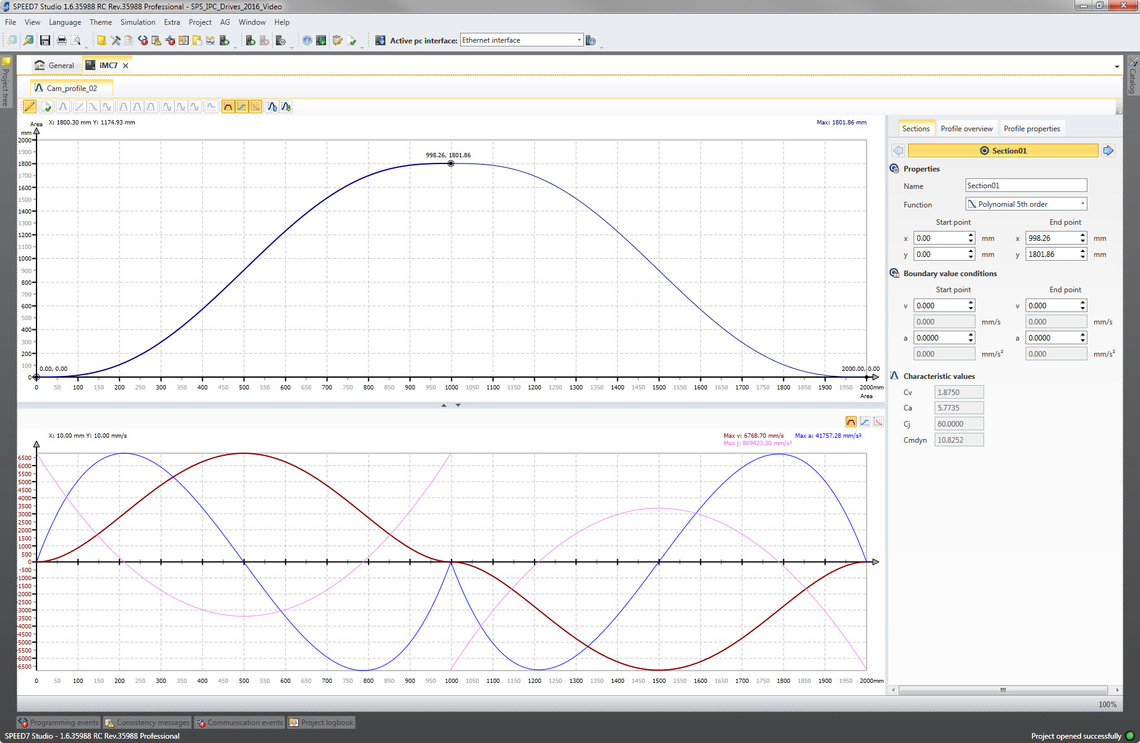Click the Help info icon in toolbar

[x=307, y=41]
